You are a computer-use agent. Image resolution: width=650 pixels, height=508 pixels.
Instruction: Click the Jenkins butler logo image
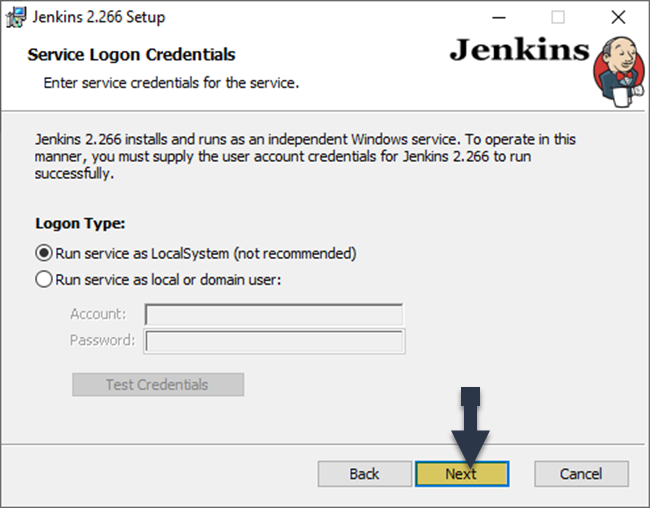[619, 72]
